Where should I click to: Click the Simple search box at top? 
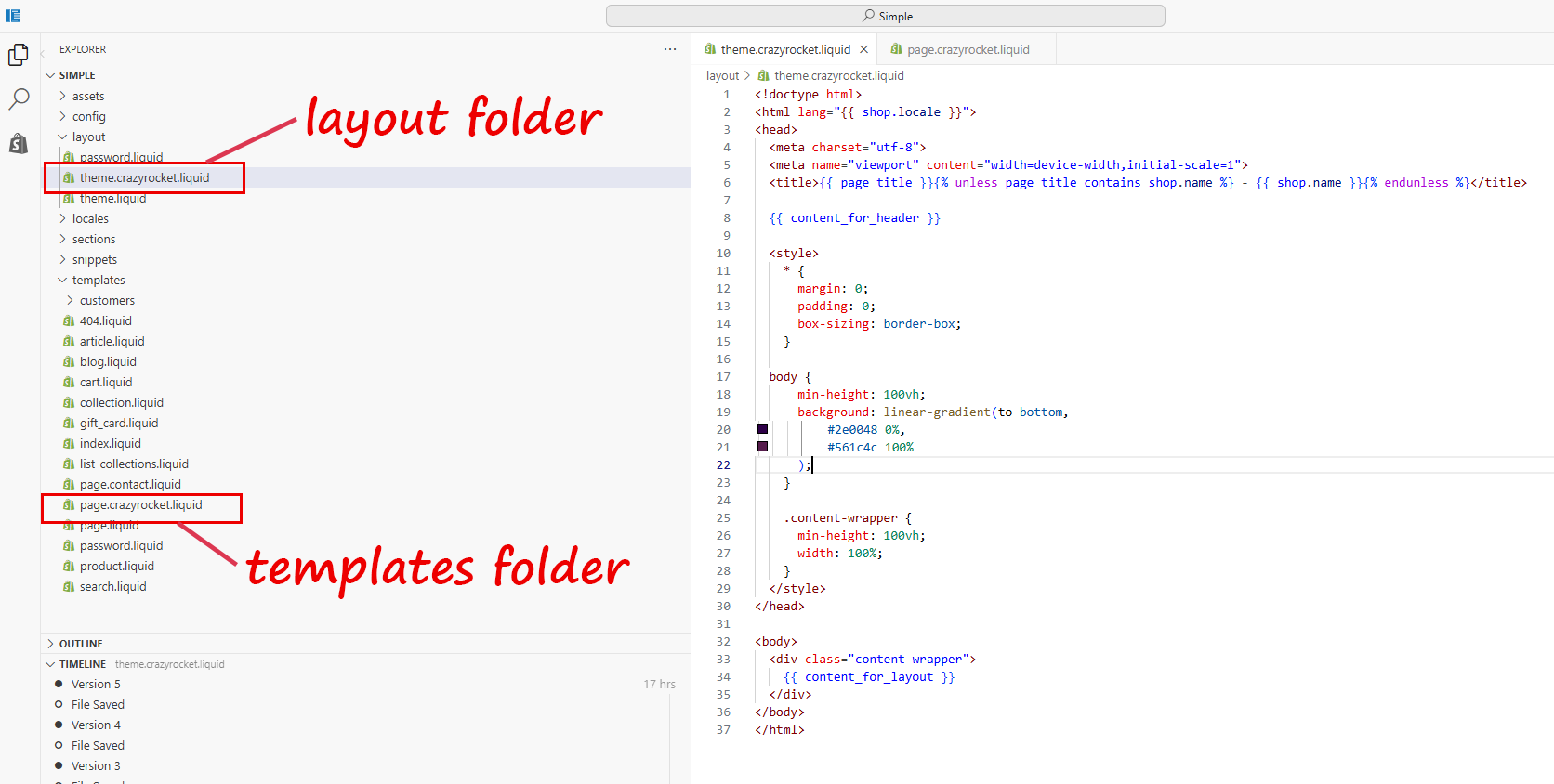click(885, 16)
